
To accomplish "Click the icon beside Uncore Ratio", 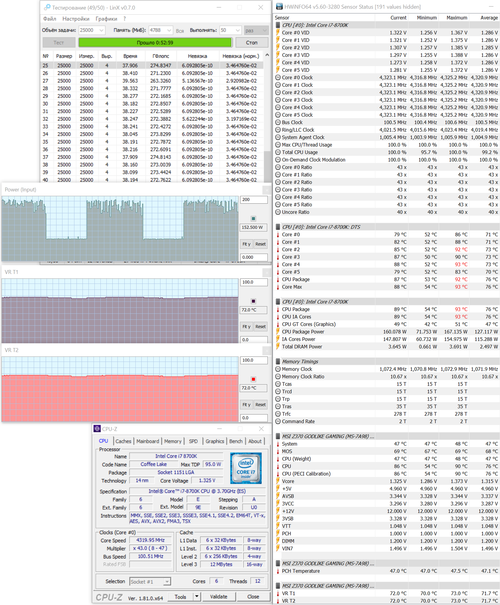I will tap(278, 212).
